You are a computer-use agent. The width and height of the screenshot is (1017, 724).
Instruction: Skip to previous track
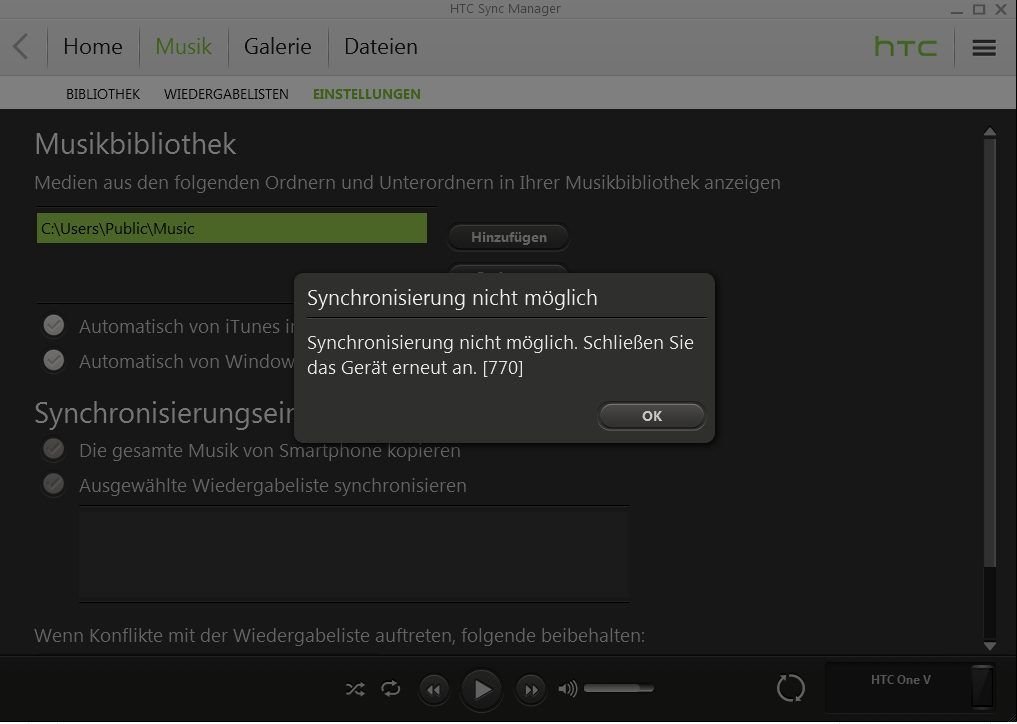[434, 690]
